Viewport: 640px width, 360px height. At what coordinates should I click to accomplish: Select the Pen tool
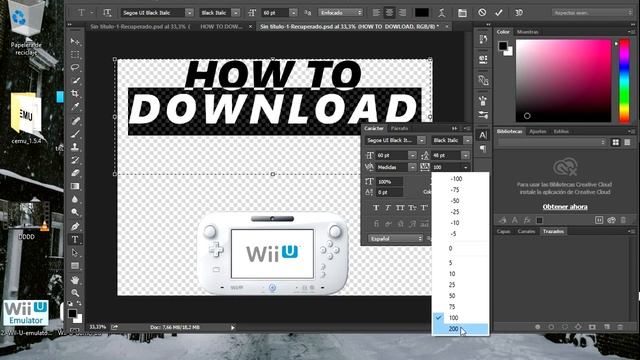tap(75, 226)
